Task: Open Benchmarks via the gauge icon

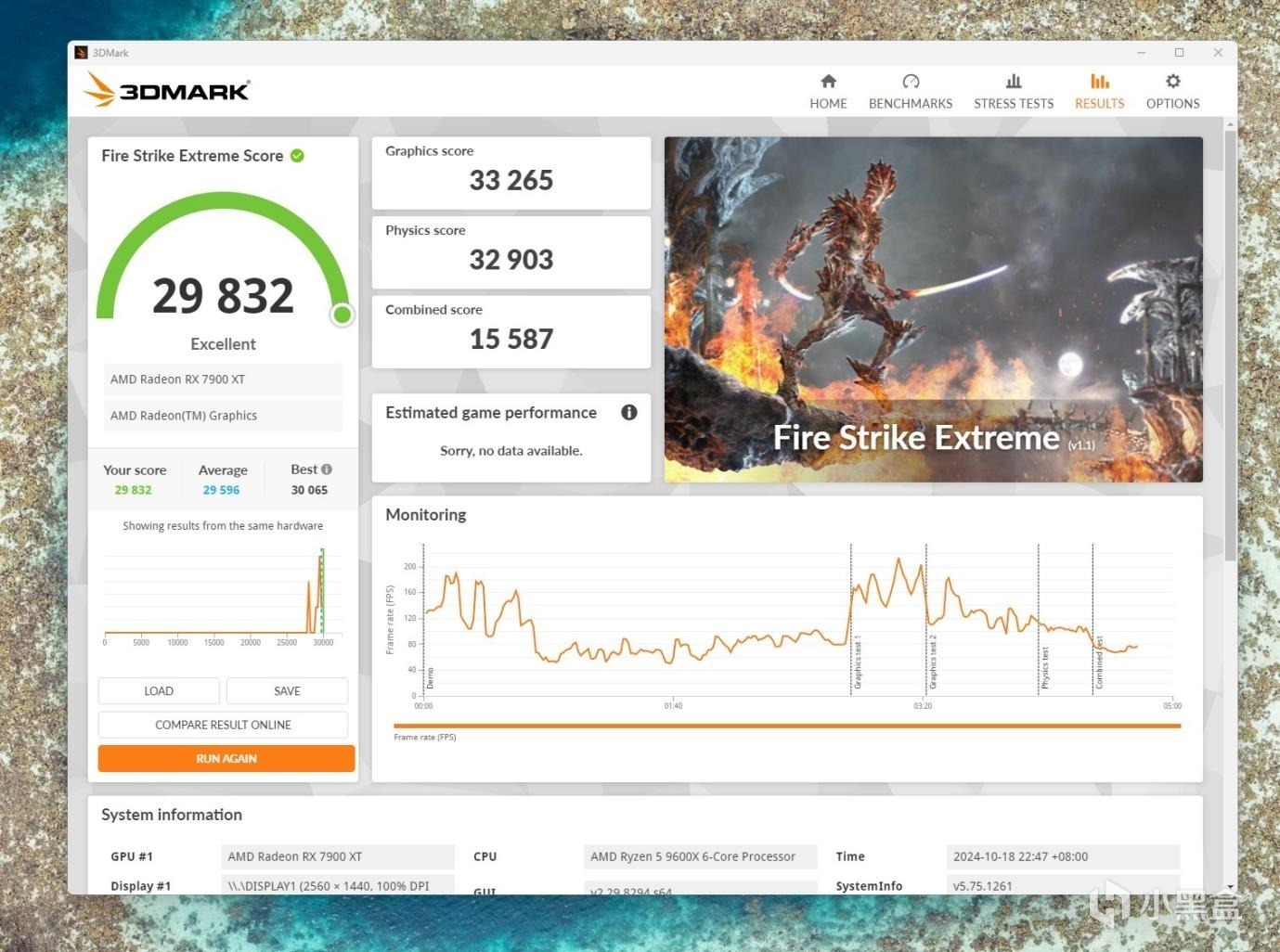Action: pyautogui.click(x=911, y=82)
